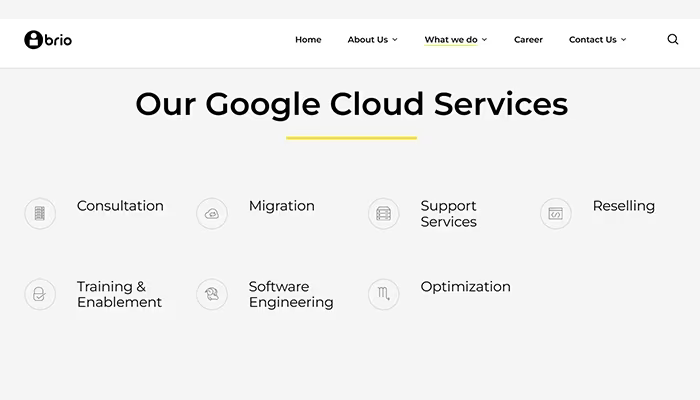Go to the Career page
This screenshot has width=700, height=400.
tap(528, 40)
